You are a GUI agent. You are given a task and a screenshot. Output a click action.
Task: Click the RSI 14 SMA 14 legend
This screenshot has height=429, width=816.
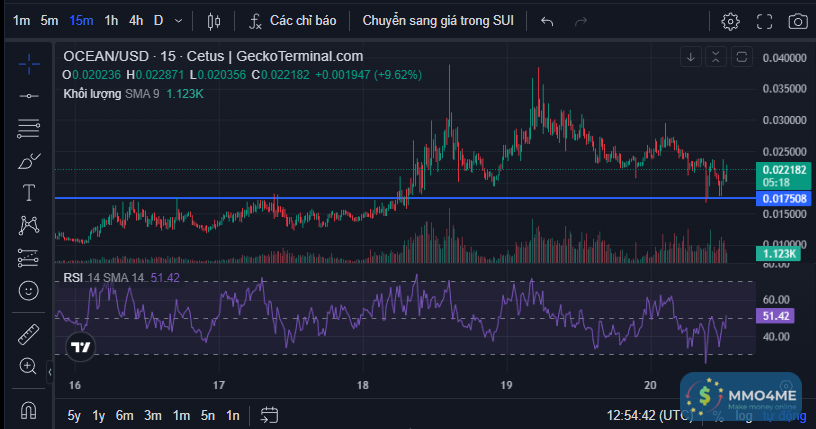104,277
